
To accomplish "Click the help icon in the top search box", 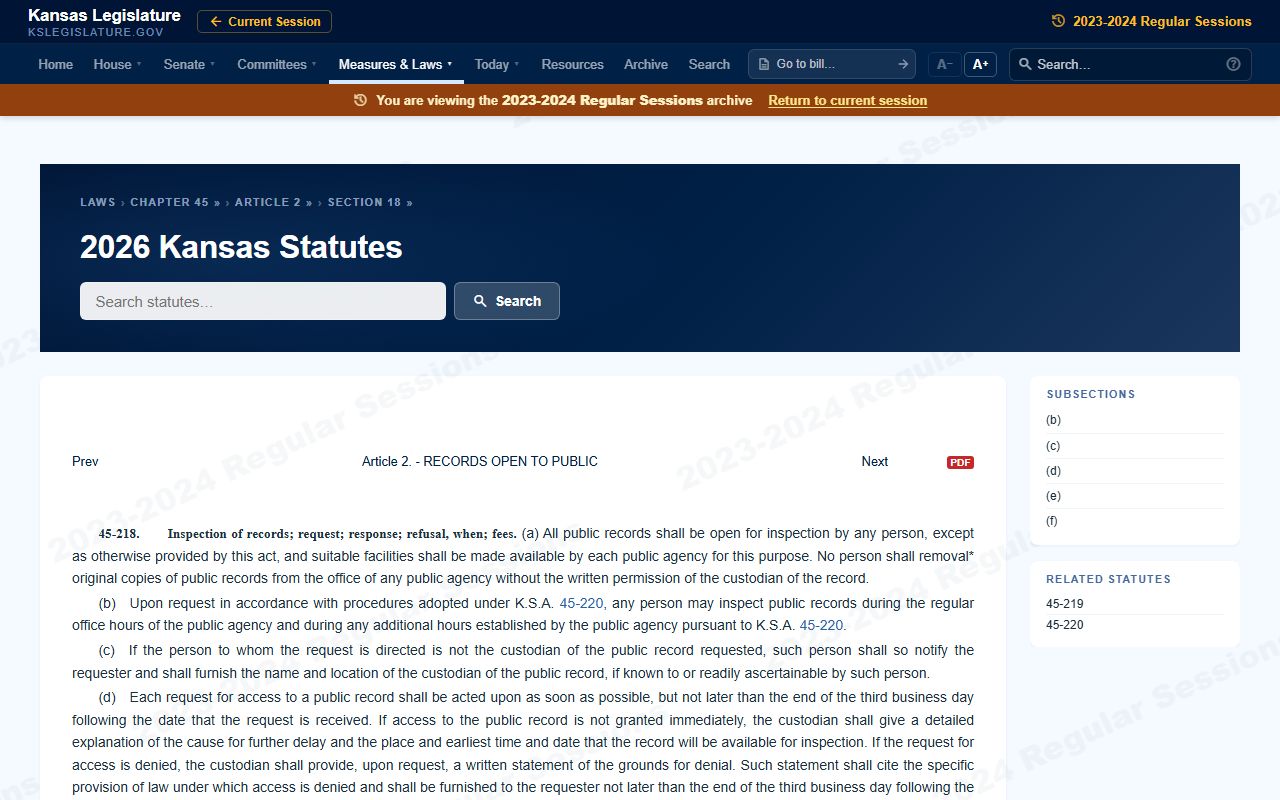I will coord(1233,64).
